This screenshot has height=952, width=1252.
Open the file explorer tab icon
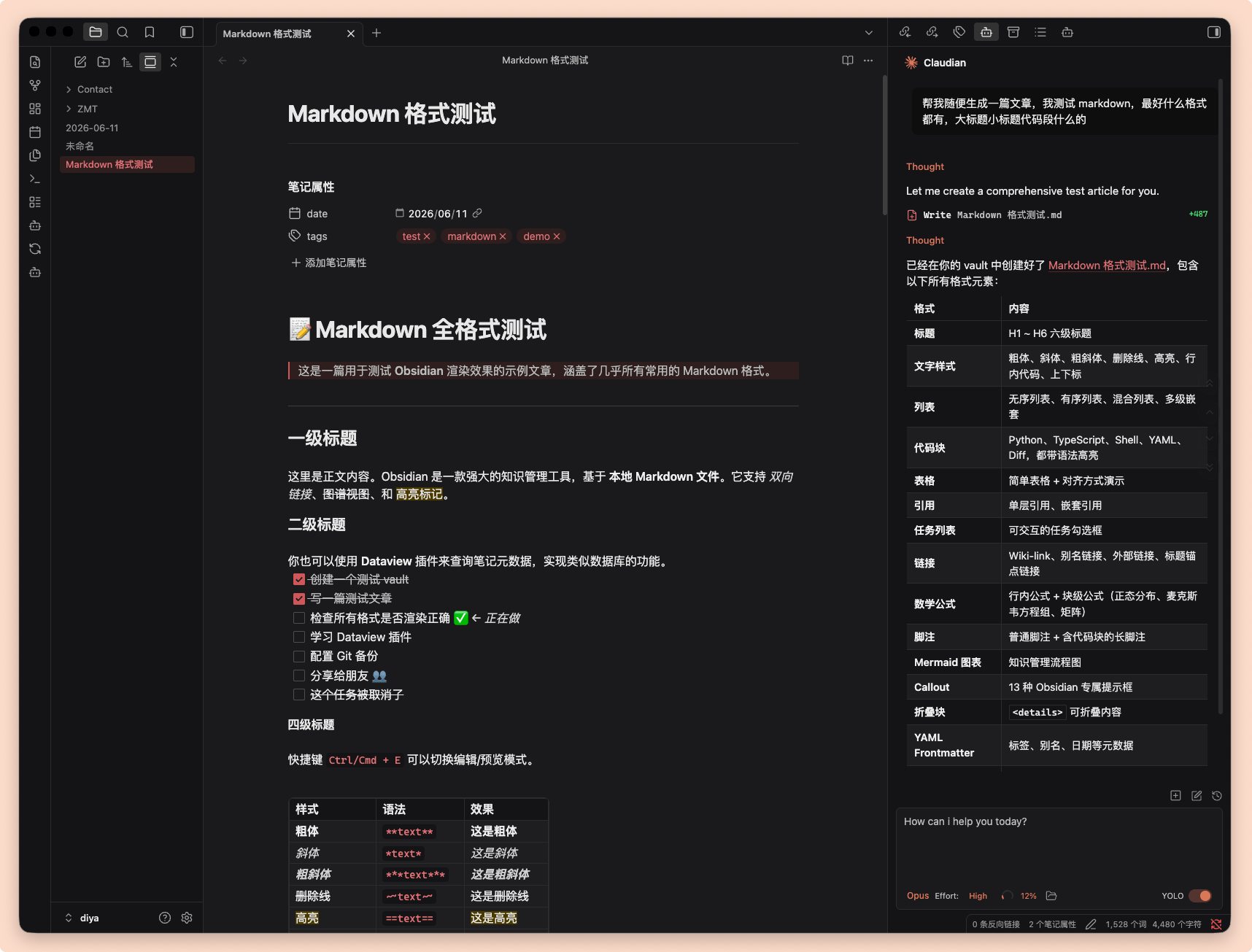point(95,32)
